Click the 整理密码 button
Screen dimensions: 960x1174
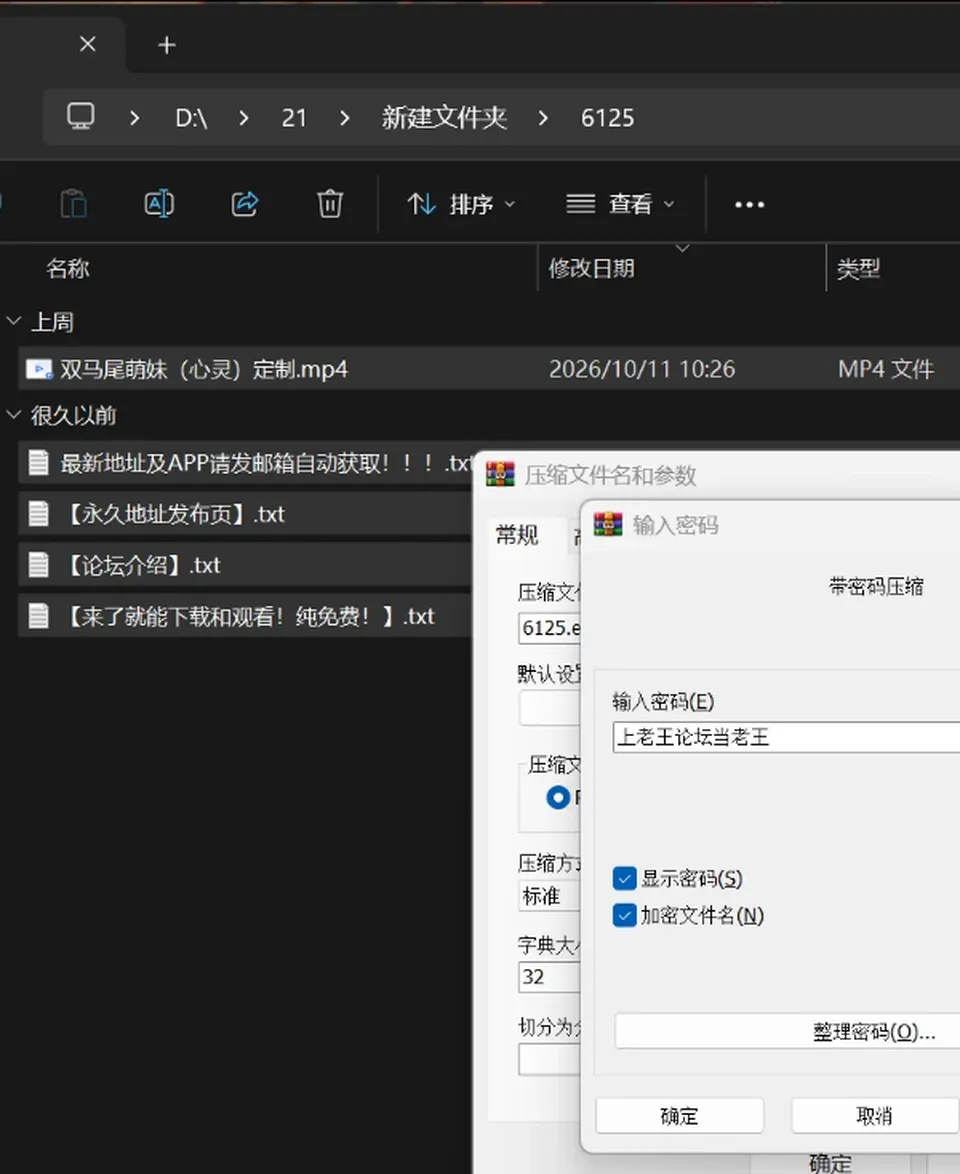pyautogui.click(x=788, y=1032)
